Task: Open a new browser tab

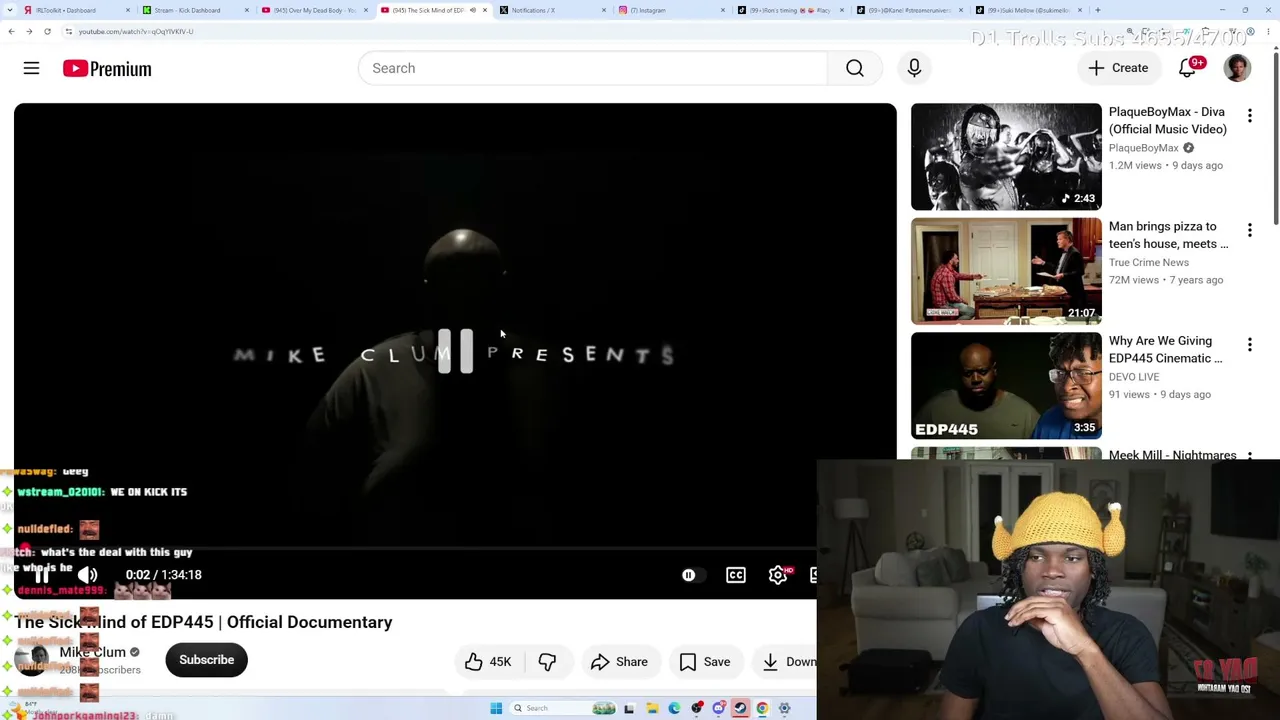Action: click(x=1098, y=10)
